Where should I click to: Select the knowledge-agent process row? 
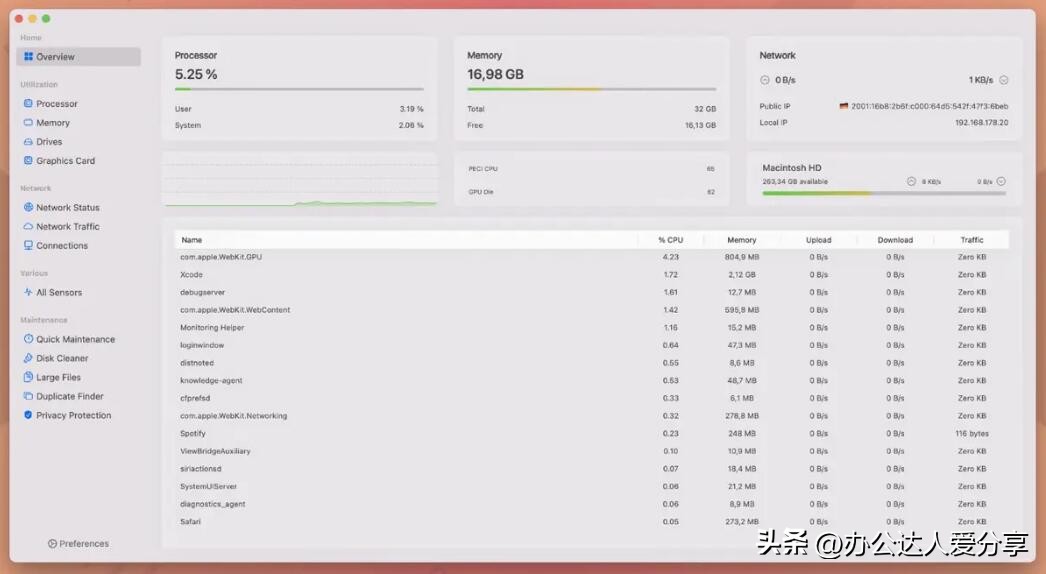[x=592, y=380]
